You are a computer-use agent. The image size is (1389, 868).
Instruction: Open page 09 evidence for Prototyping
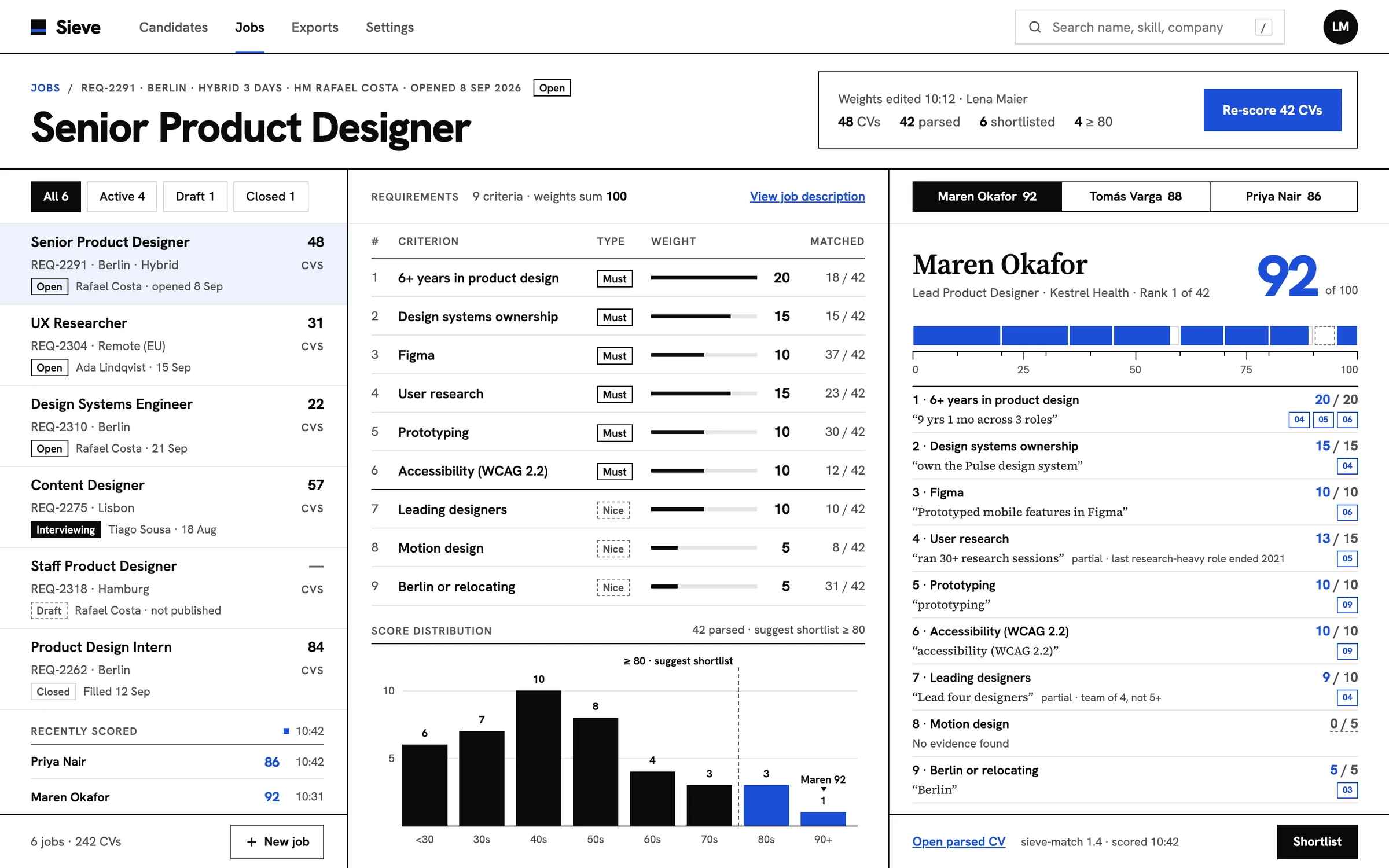[x=1347, y=605]
